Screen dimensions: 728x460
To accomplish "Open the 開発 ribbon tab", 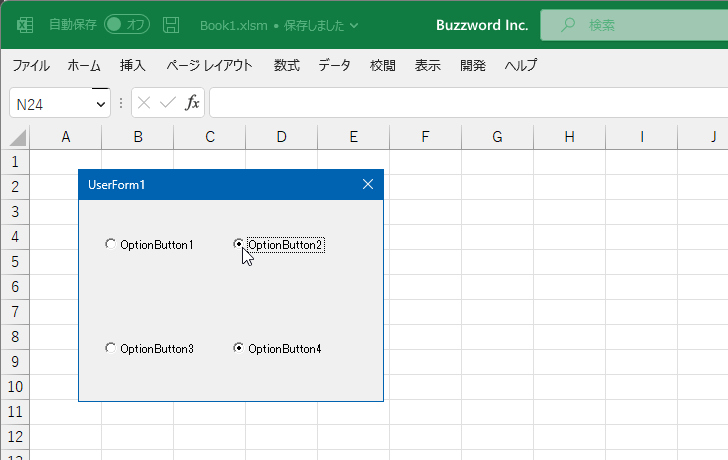I will 473,65.
